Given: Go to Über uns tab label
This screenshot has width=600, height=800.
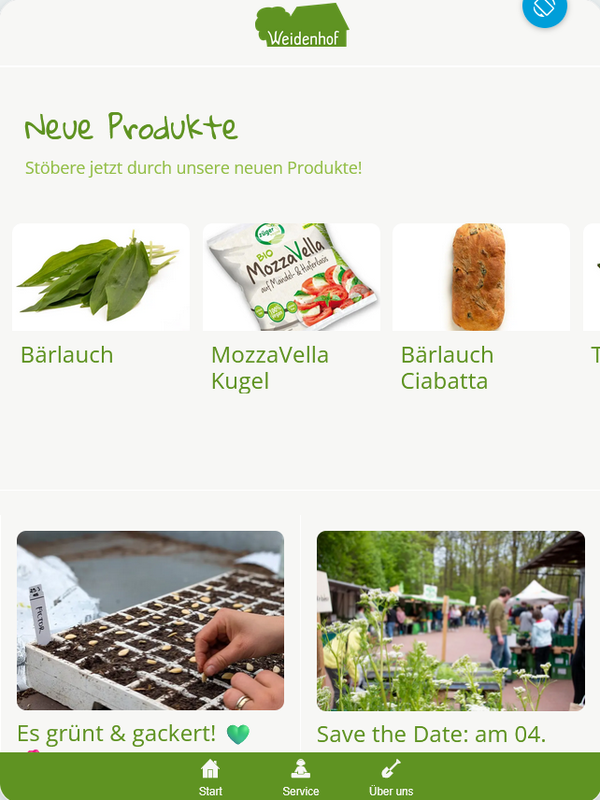Looking at the screenshot, I should pyautogui.click(x=391, y=791).
